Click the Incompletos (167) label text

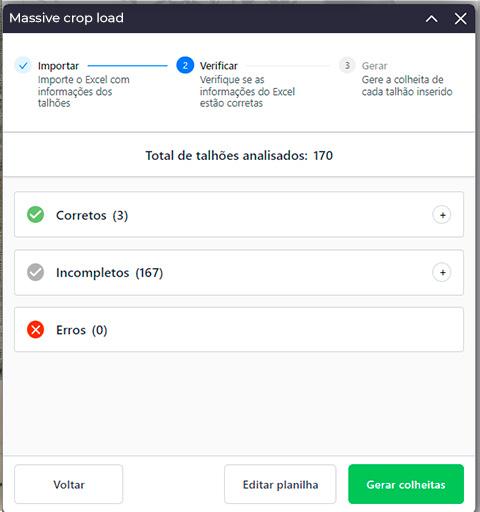tap(109, 273)
